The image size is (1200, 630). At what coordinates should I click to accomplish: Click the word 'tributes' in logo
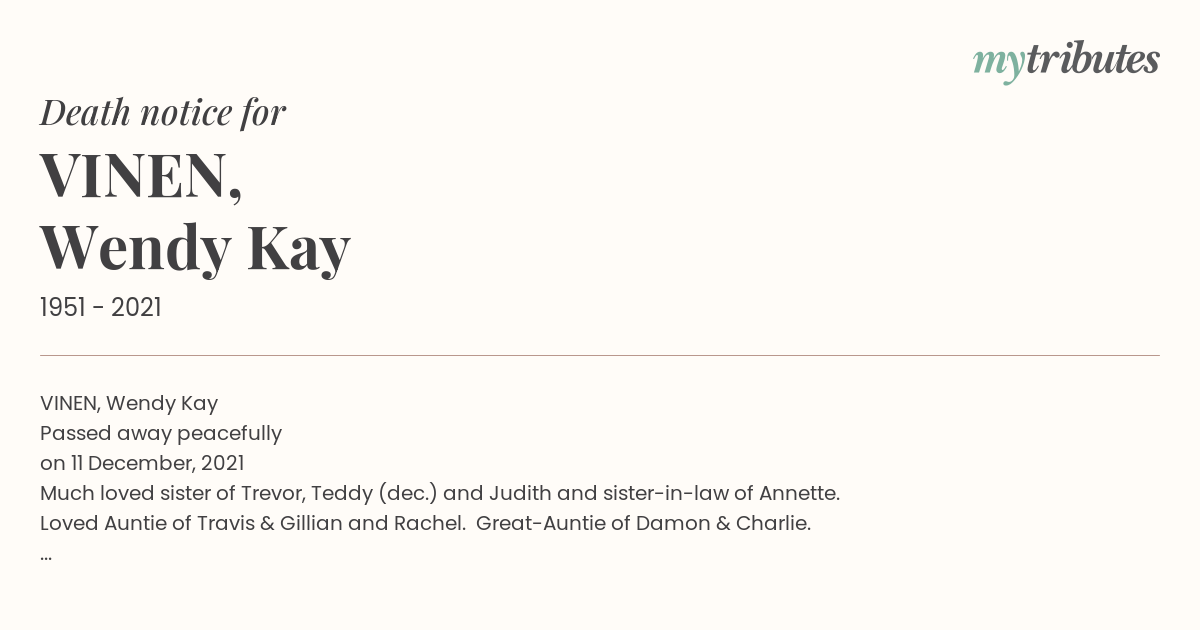click(1093, 59)
